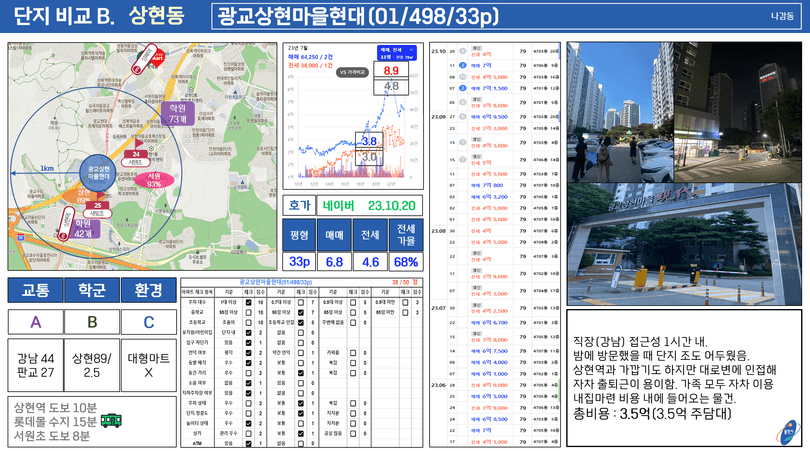Click the 33p value cell
The width and height of the screenshot is (810, 451).
click(299, 262)
